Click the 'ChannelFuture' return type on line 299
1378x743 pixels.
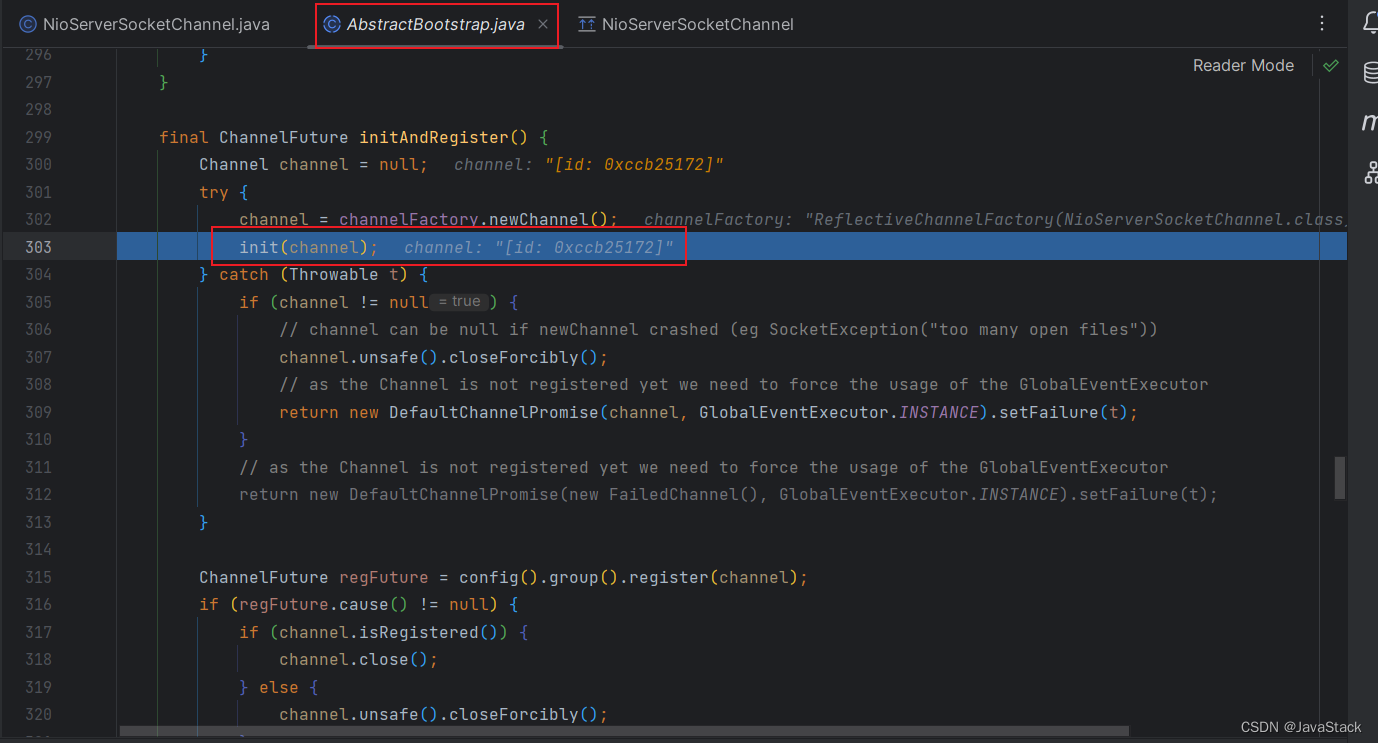(284, 137)
